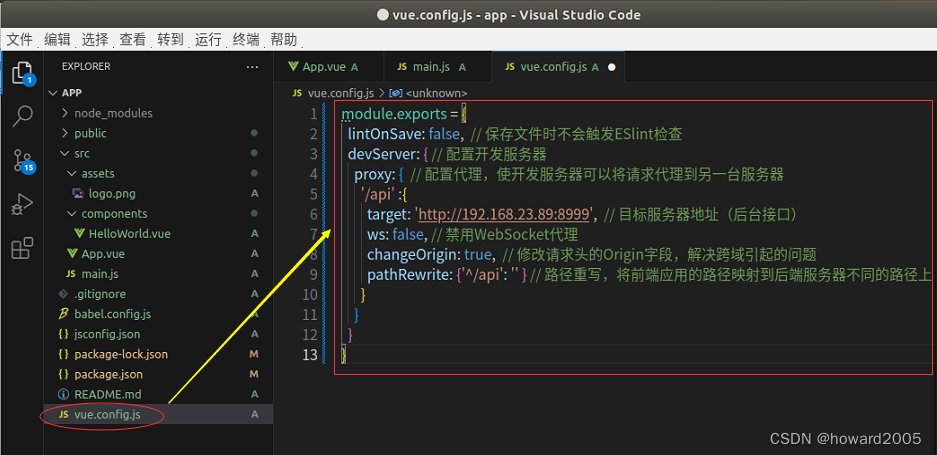The width and height of the screenshot is (937, 455).
Task: Open the 终端 menu
Action: [x=246, y=40]
